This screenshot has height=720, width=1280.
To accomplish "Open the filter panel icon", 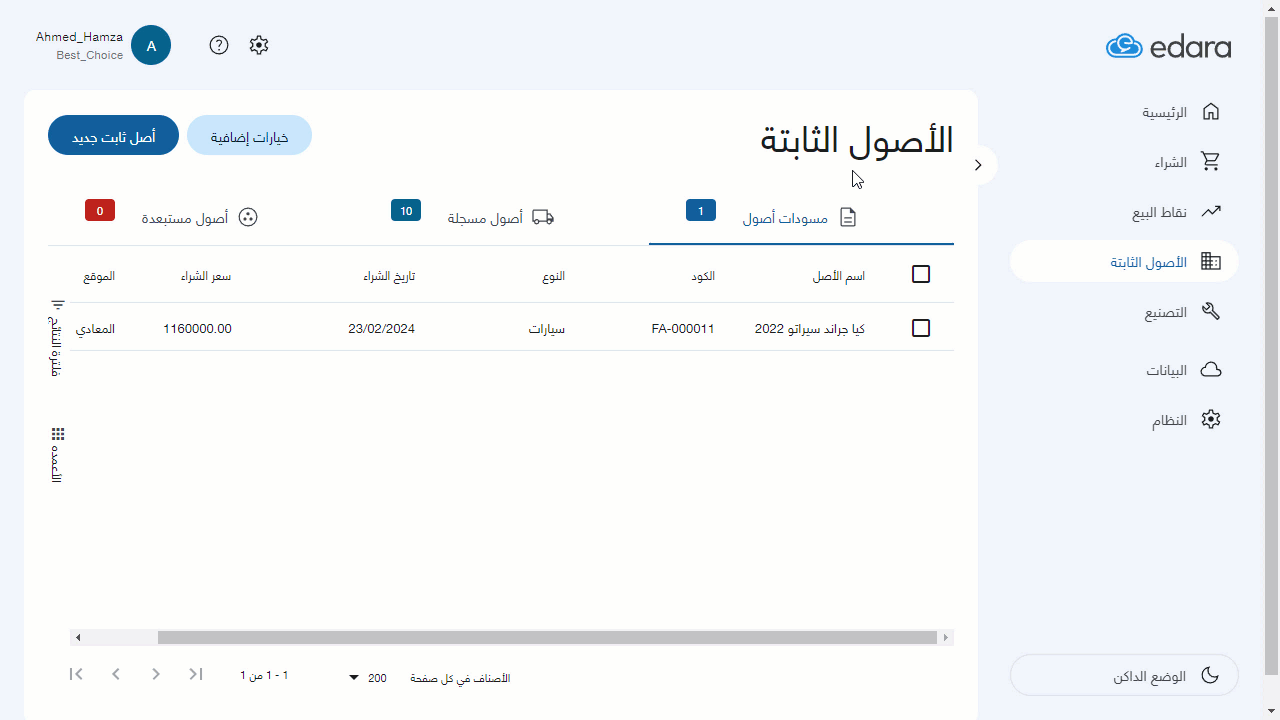I will pyautogui.click(x=58, y=305).
